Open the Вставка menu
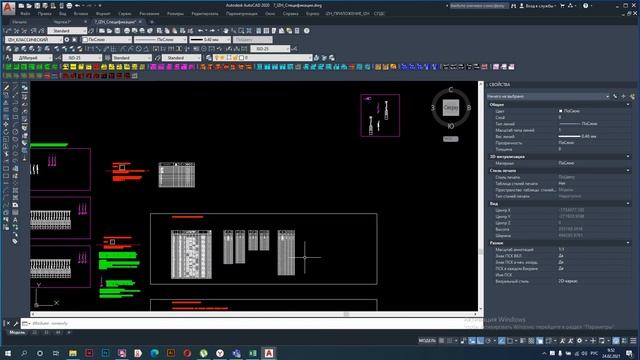This screenshot has width=640, height=360. [x=80, y=13]
